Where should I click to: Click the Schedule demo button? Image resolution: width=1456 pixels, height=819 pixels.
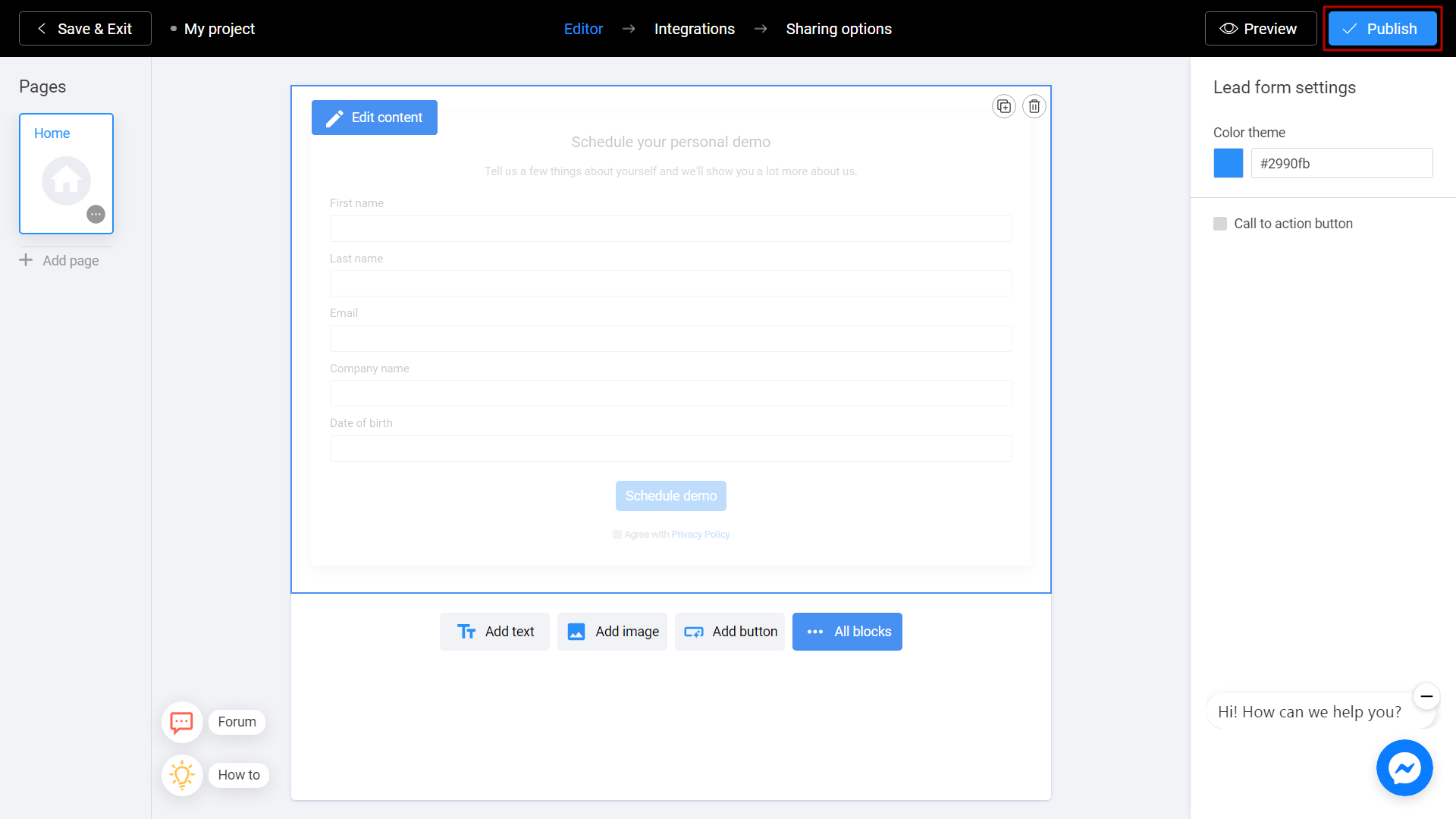pos(671,496)
